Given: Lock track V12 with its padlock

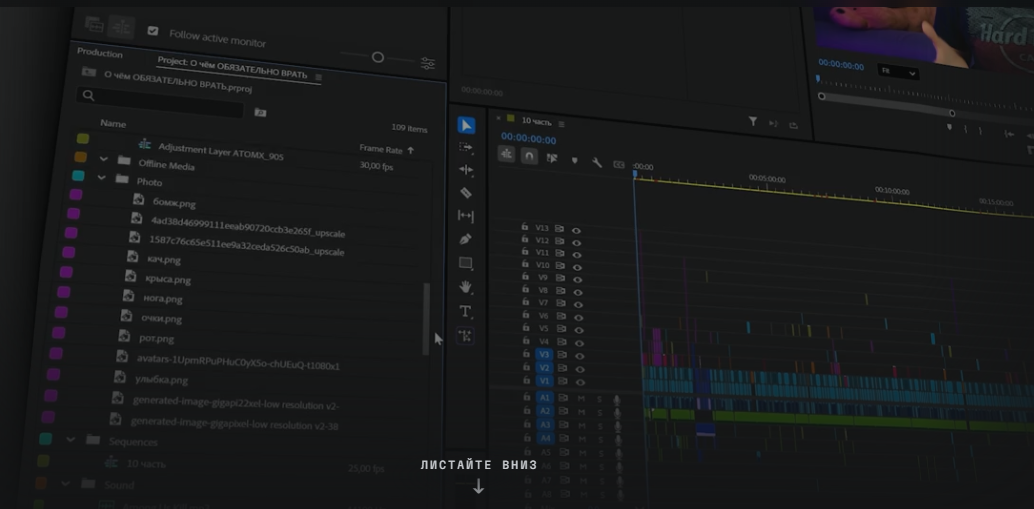Looking at the screenshot, I should point(525,239).
